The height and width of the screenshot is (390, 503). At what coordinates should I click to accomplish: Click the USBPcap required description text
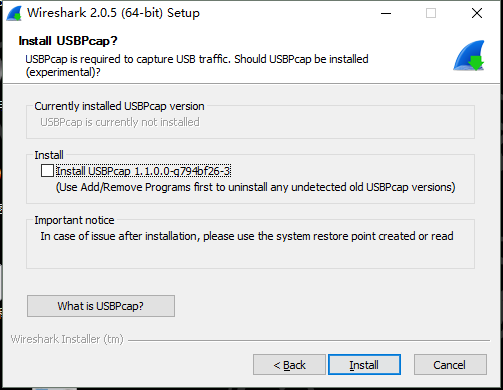point(197,65)
